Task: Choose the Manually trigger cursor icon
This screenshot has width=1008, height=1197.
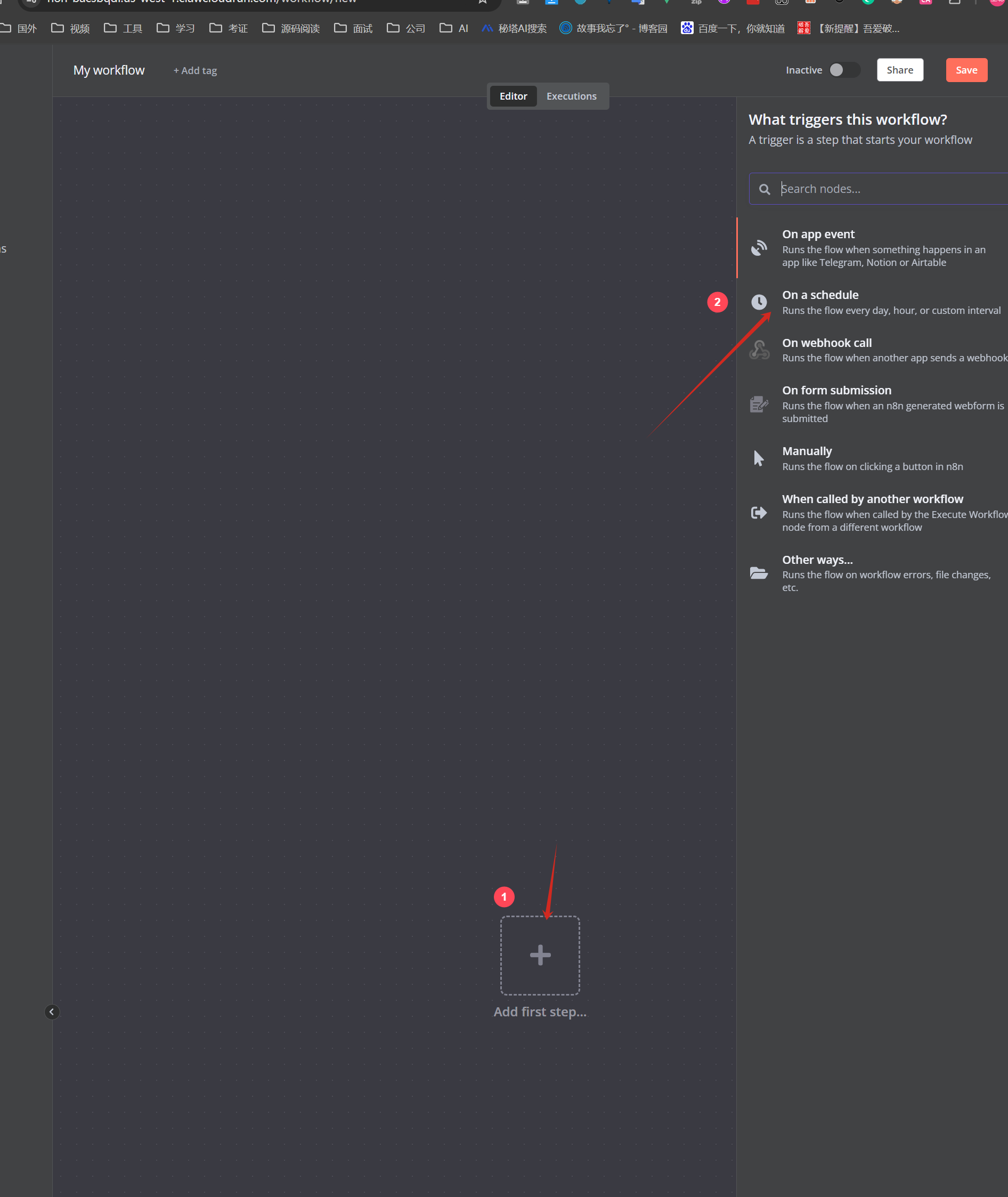Action: click(758, 458)
